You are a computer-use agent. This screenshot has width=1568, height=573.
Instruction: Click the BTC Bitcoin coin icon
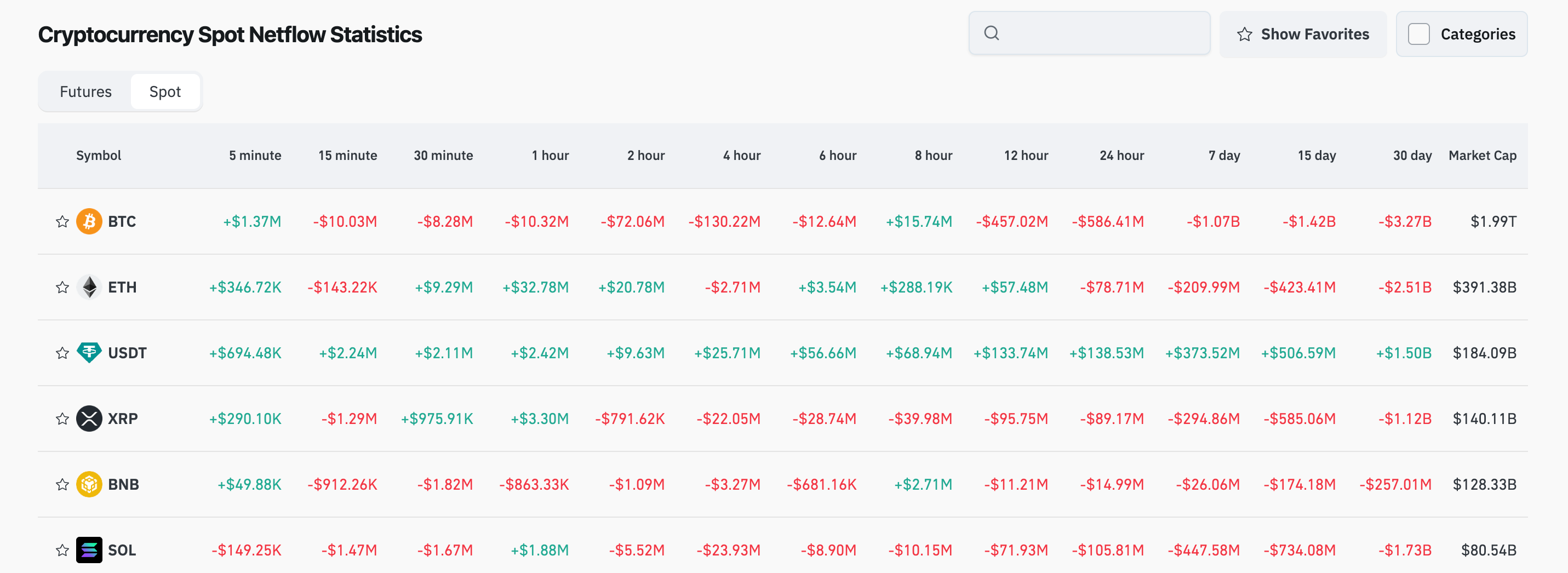89,222
